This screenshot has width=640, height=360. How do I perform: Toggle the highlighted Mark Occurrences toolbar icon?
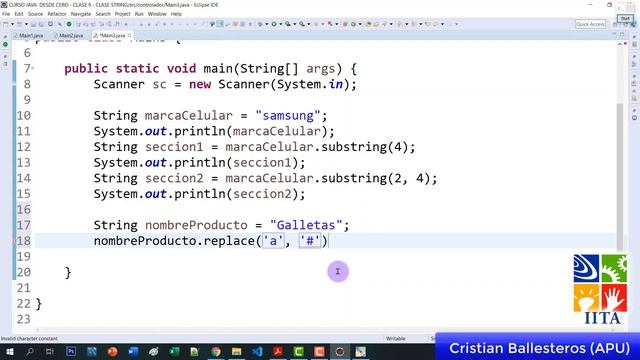pos(220,24)
